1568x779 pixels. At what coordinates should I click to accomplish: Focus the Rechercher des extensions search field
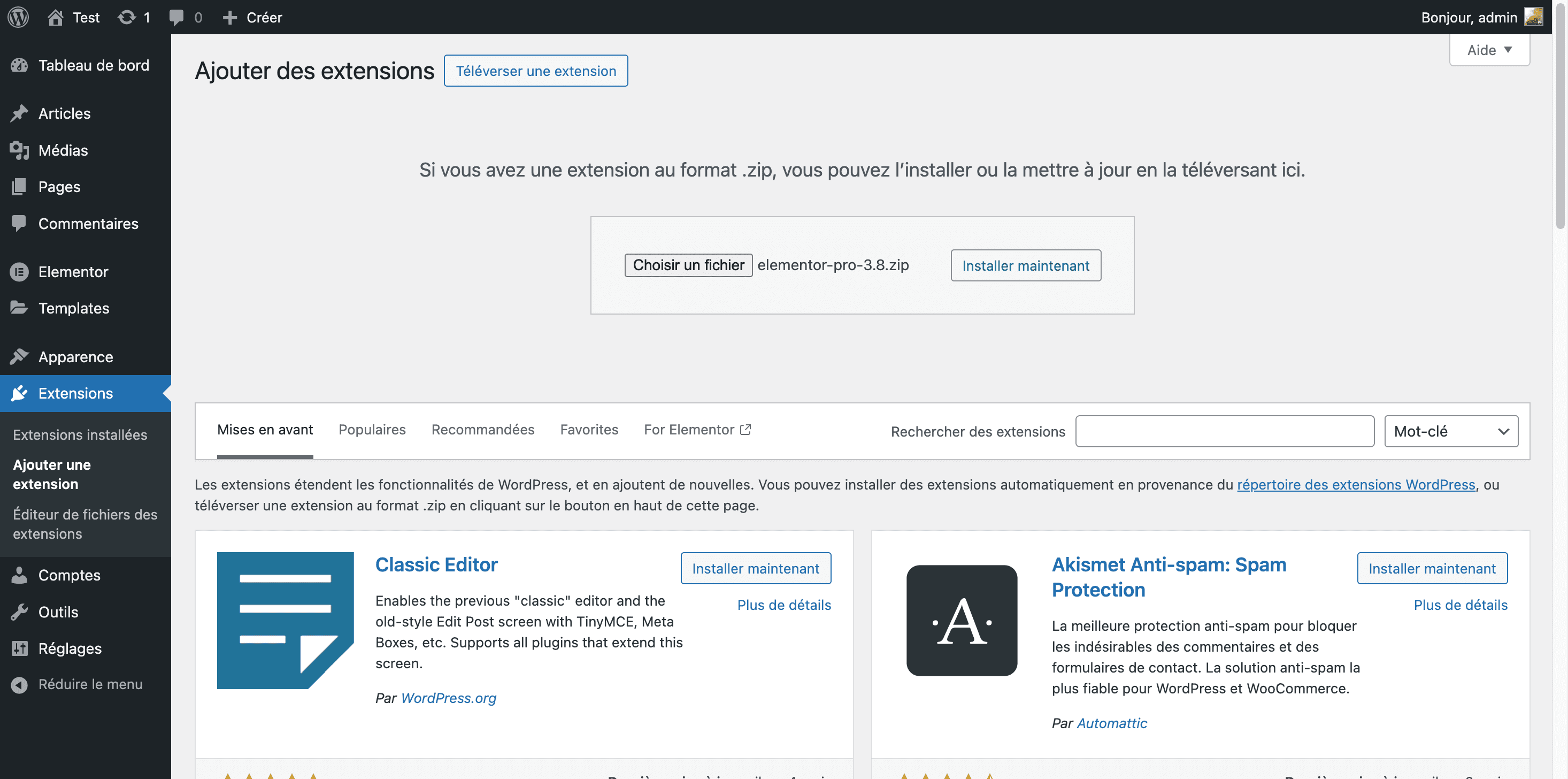tap(1224, 431)
